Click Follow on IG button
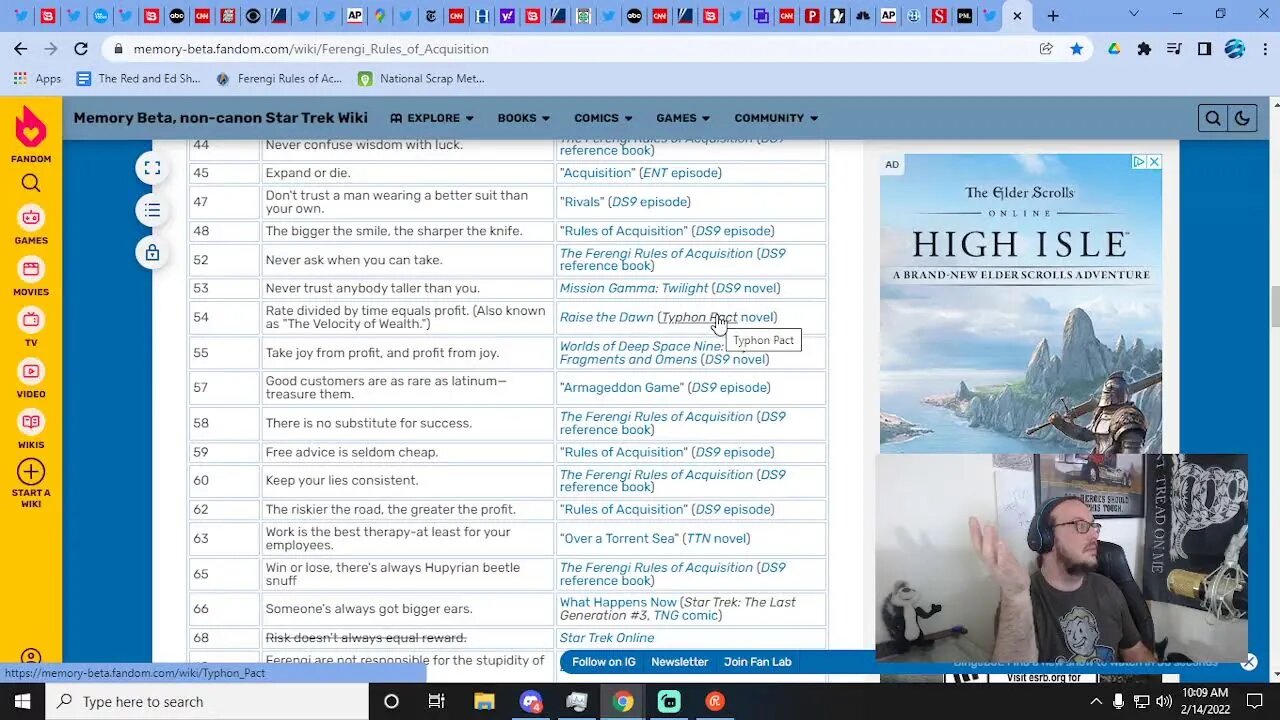 point(603,662)
